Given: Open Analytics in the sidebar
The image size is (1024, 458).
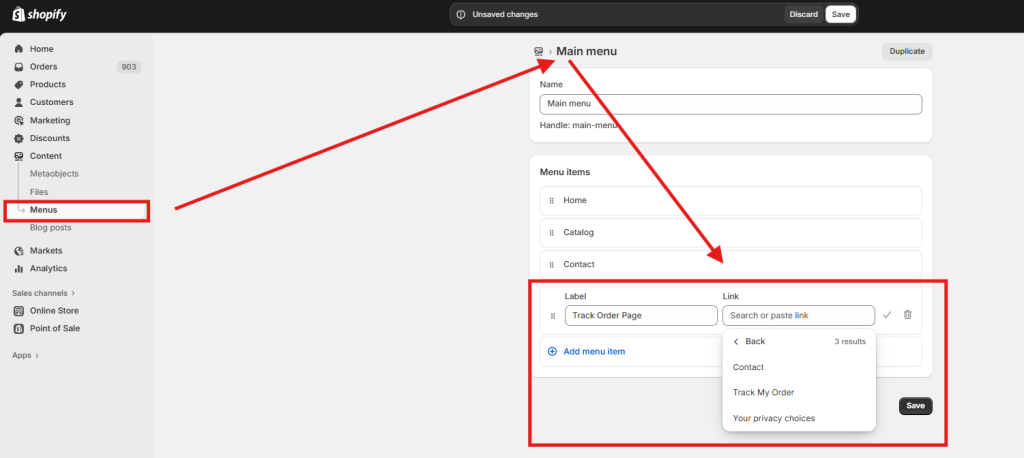Looking at the screenshot, I should (x=48, y=269).
